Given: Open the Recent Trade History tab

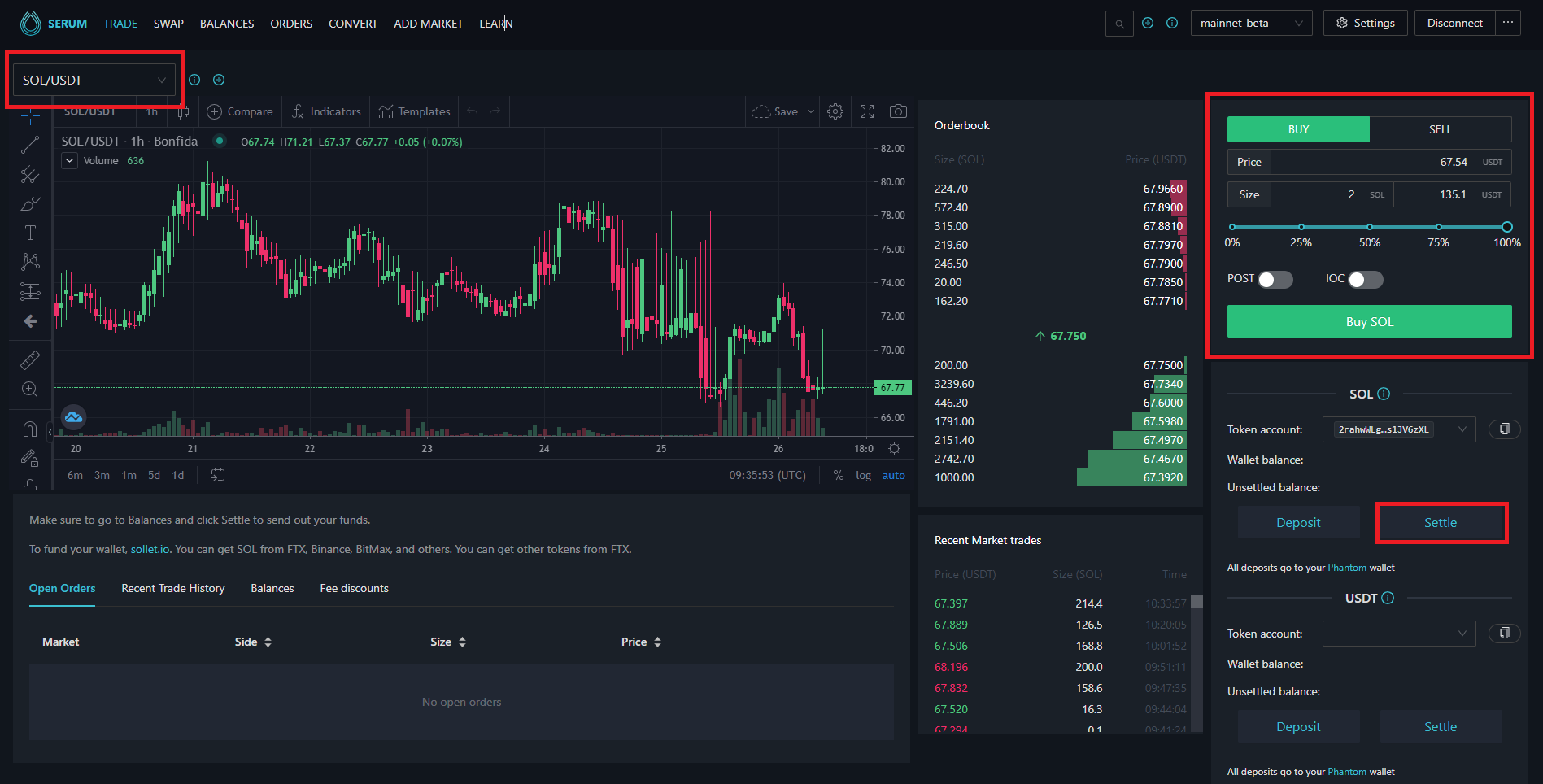Looking at the screenshot, I should 172,588.
